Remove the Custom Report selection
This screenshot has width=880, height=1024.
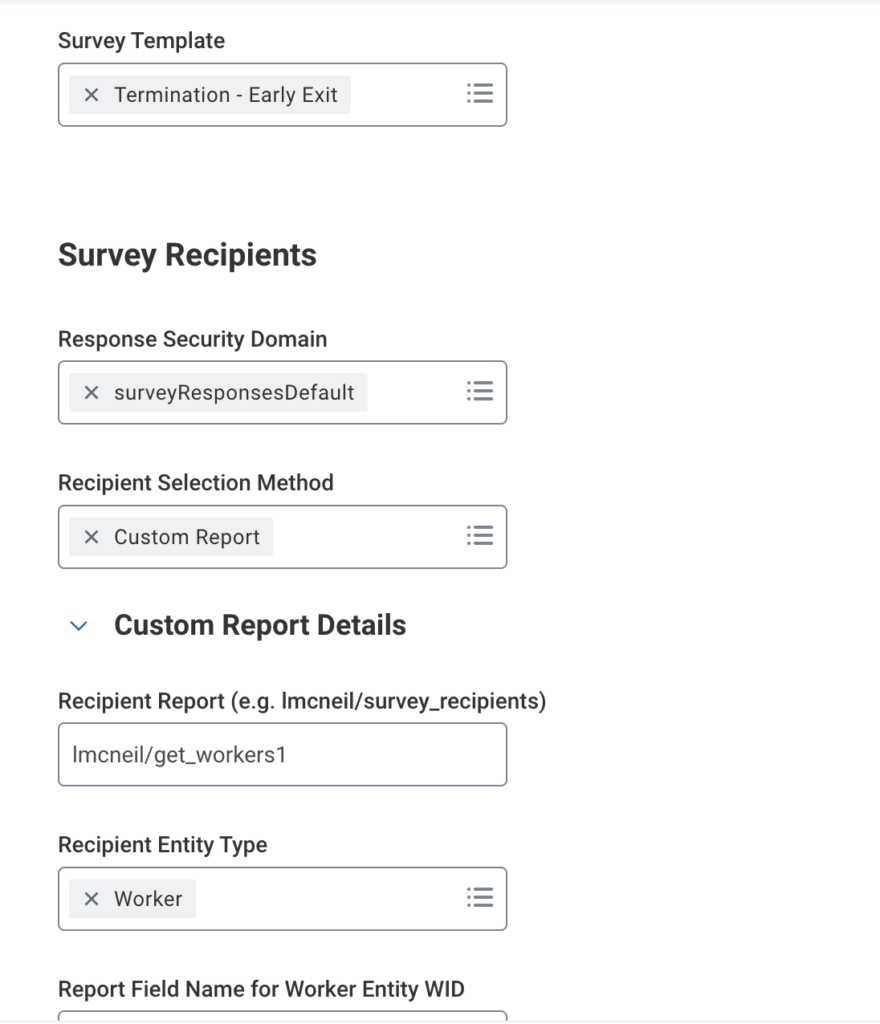[x=91, y=537]
